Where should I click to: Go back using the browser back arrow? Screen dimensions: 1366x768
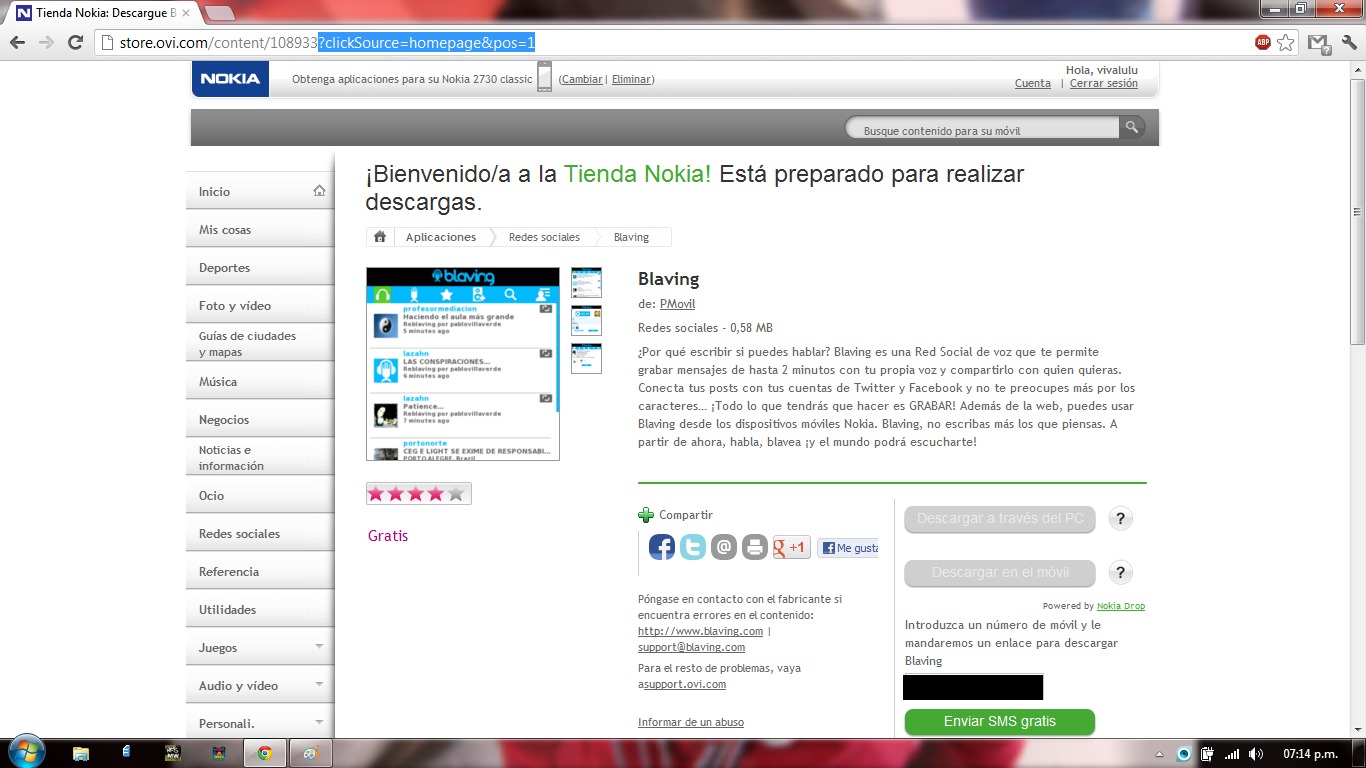[x=17, y=42]
